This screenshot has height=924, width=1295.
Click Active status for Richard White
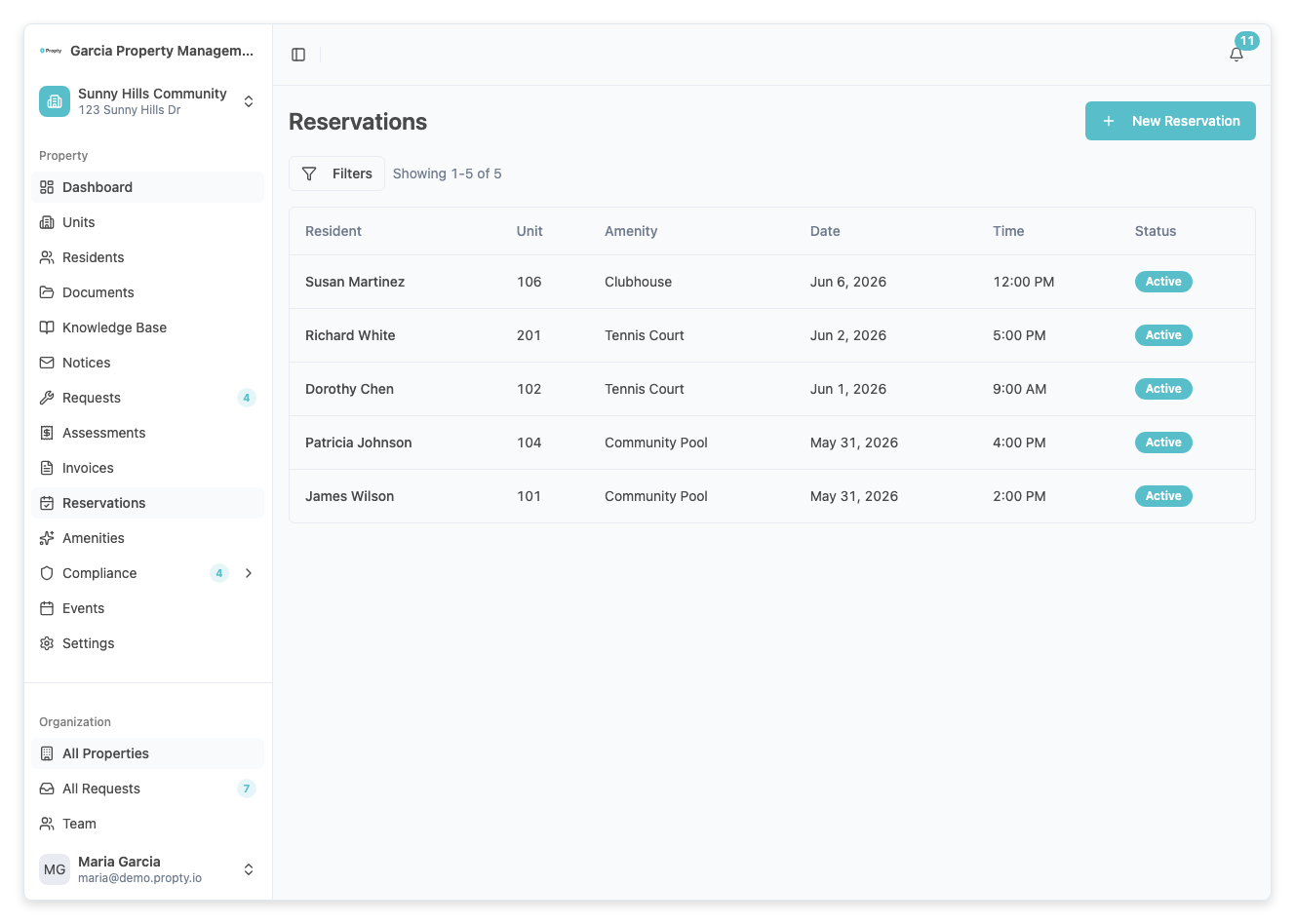tap(1163, 335)
